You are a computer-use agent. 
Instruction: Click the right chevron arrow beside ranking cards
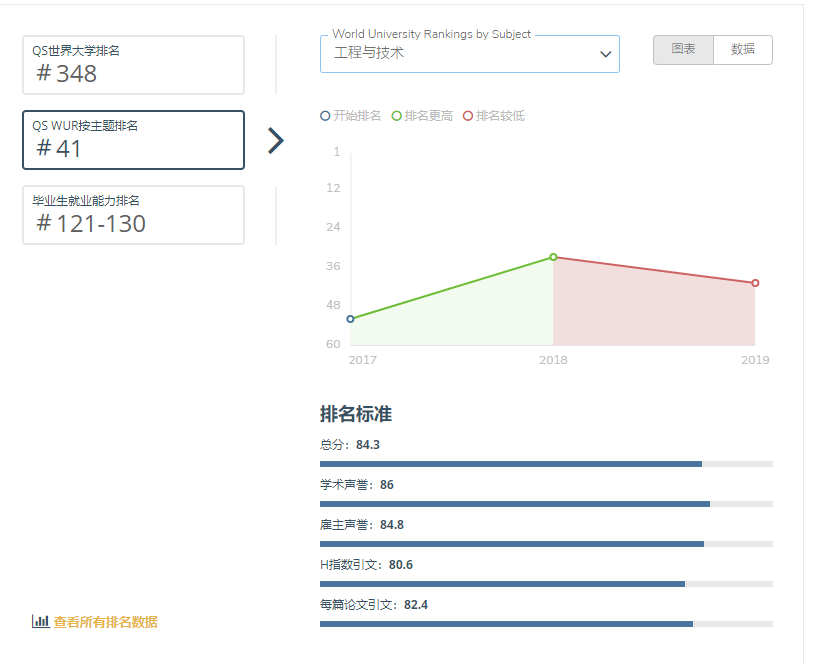point(276,141)
